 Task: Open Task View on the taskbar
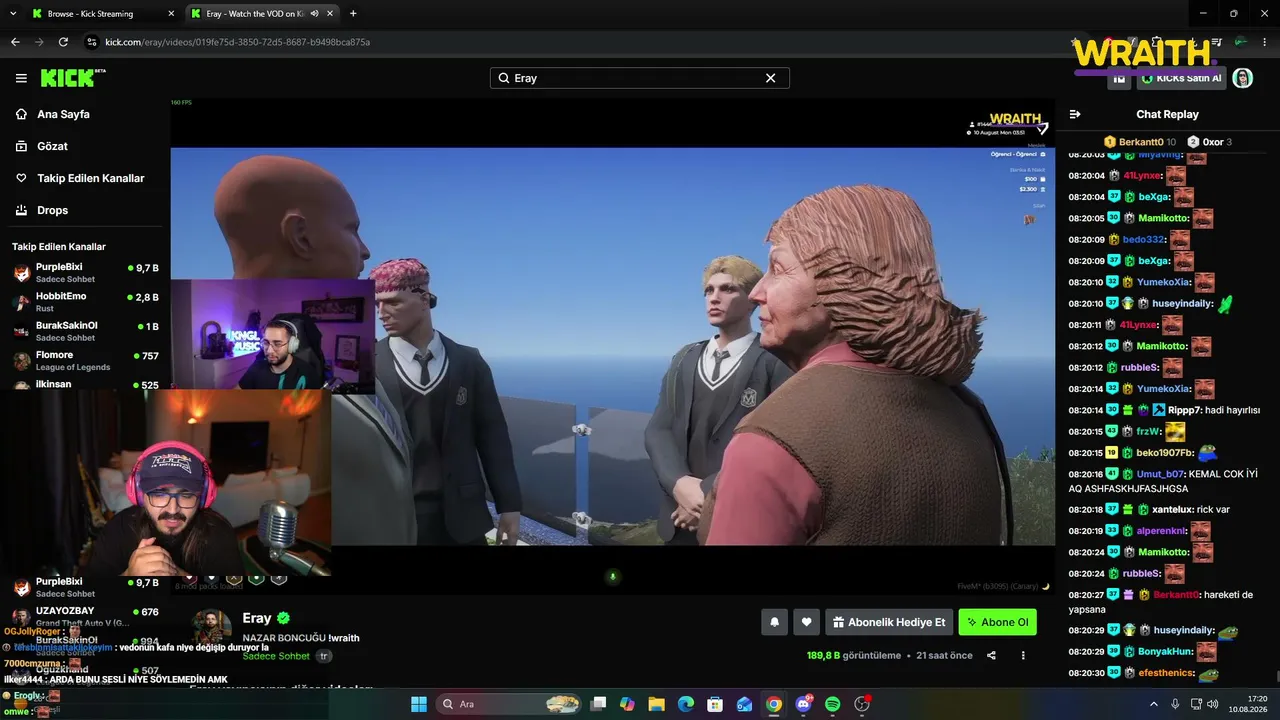click(x=600, y=704)
